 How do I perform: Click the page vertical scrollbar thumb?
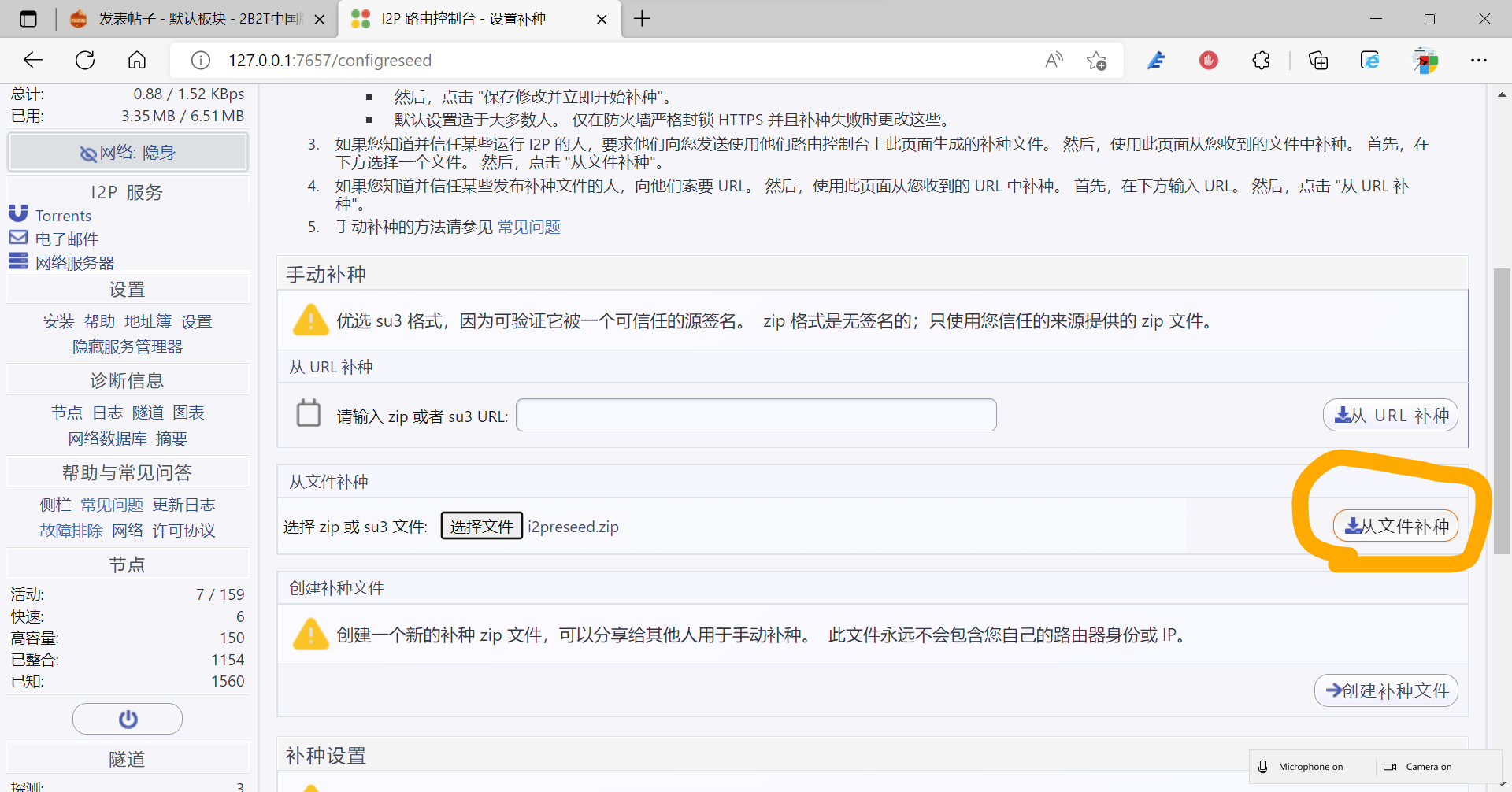(1501, 411)
